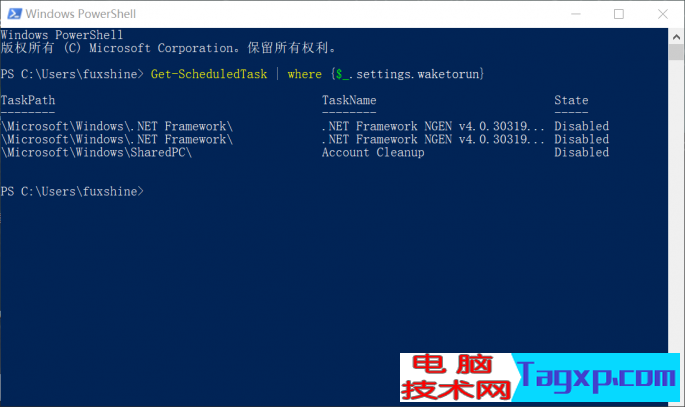Click the PowerShell icon in the title bar
Viewport: 685px width, 407px height.
coord(13,14)
